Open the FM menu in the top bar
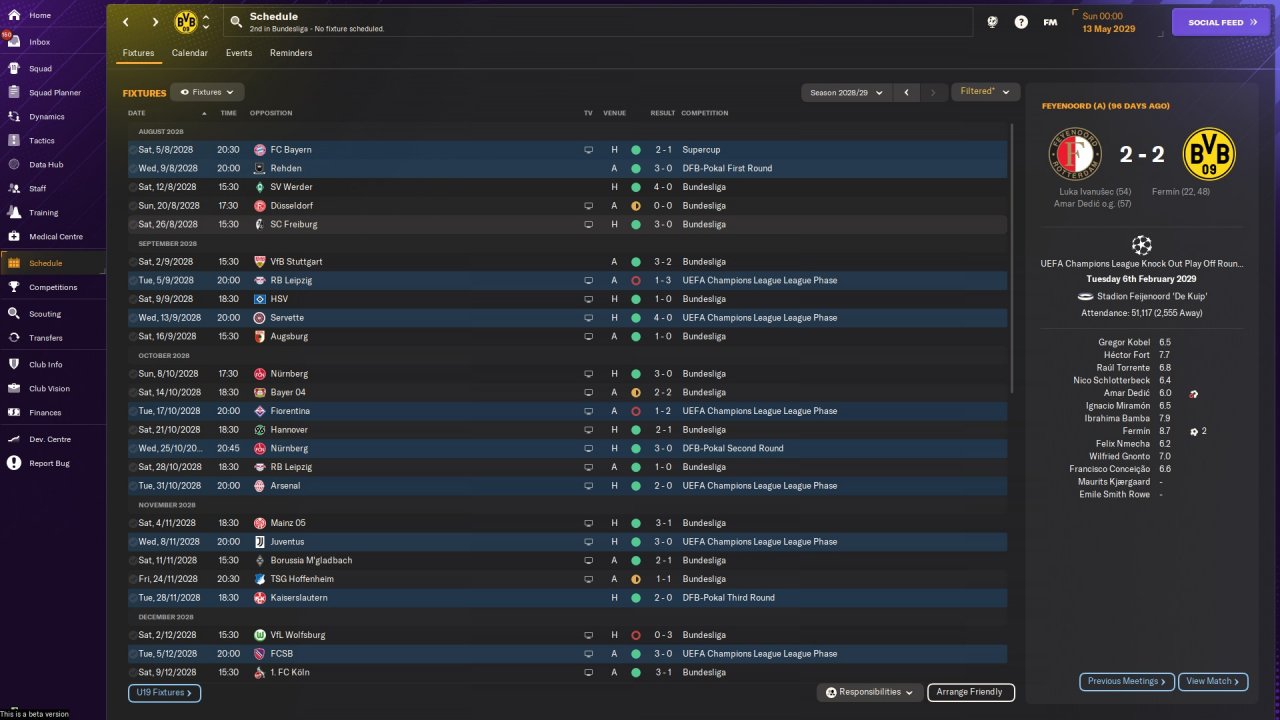1280x720 pixels. [1050, 22]
